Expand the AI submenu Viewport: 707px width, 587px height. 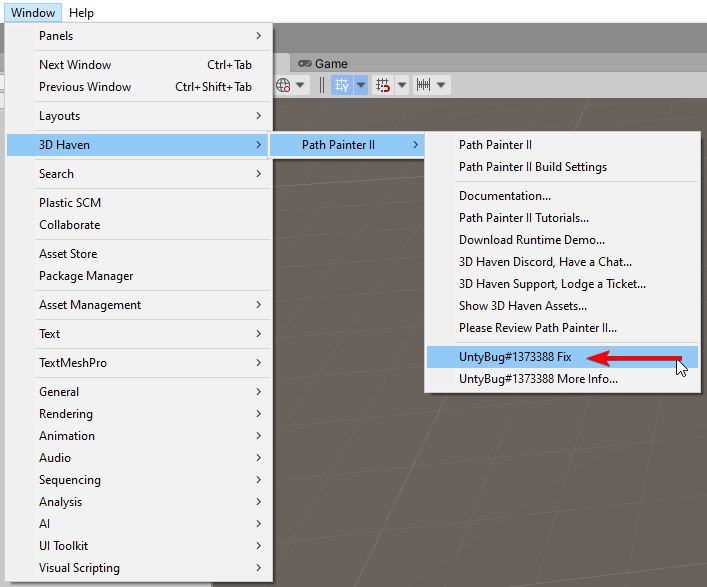coord(139,523)
